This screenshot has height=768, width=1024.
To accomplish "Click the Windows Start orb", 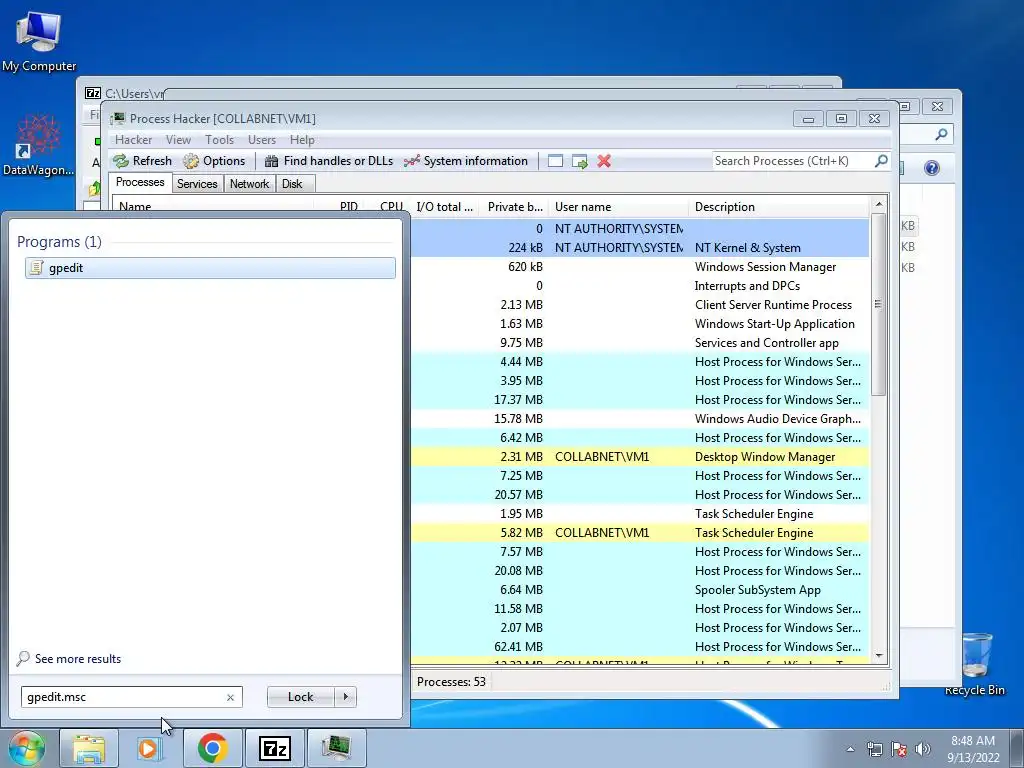I will pyautogui.click(x=27, y=748).
